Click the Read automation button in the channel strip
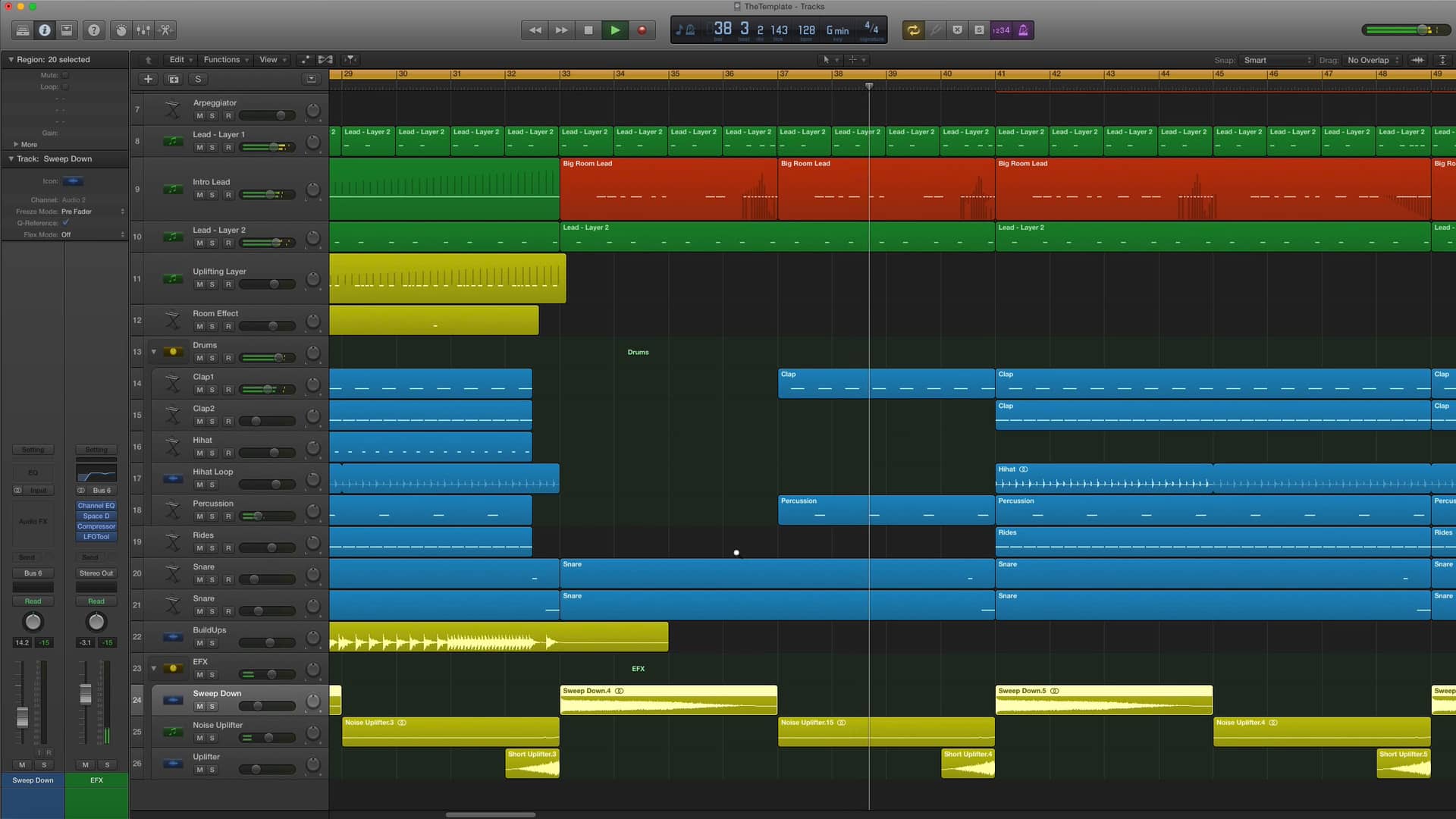Viewport: 1456px width, 819px height. [33, 601]
